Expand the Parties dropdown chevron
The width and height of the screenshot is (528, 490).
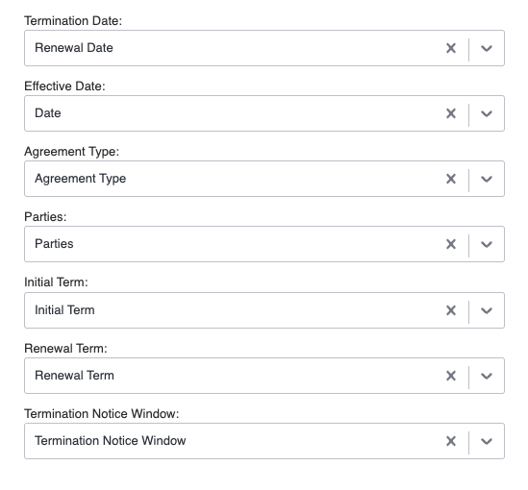[486, 244]
